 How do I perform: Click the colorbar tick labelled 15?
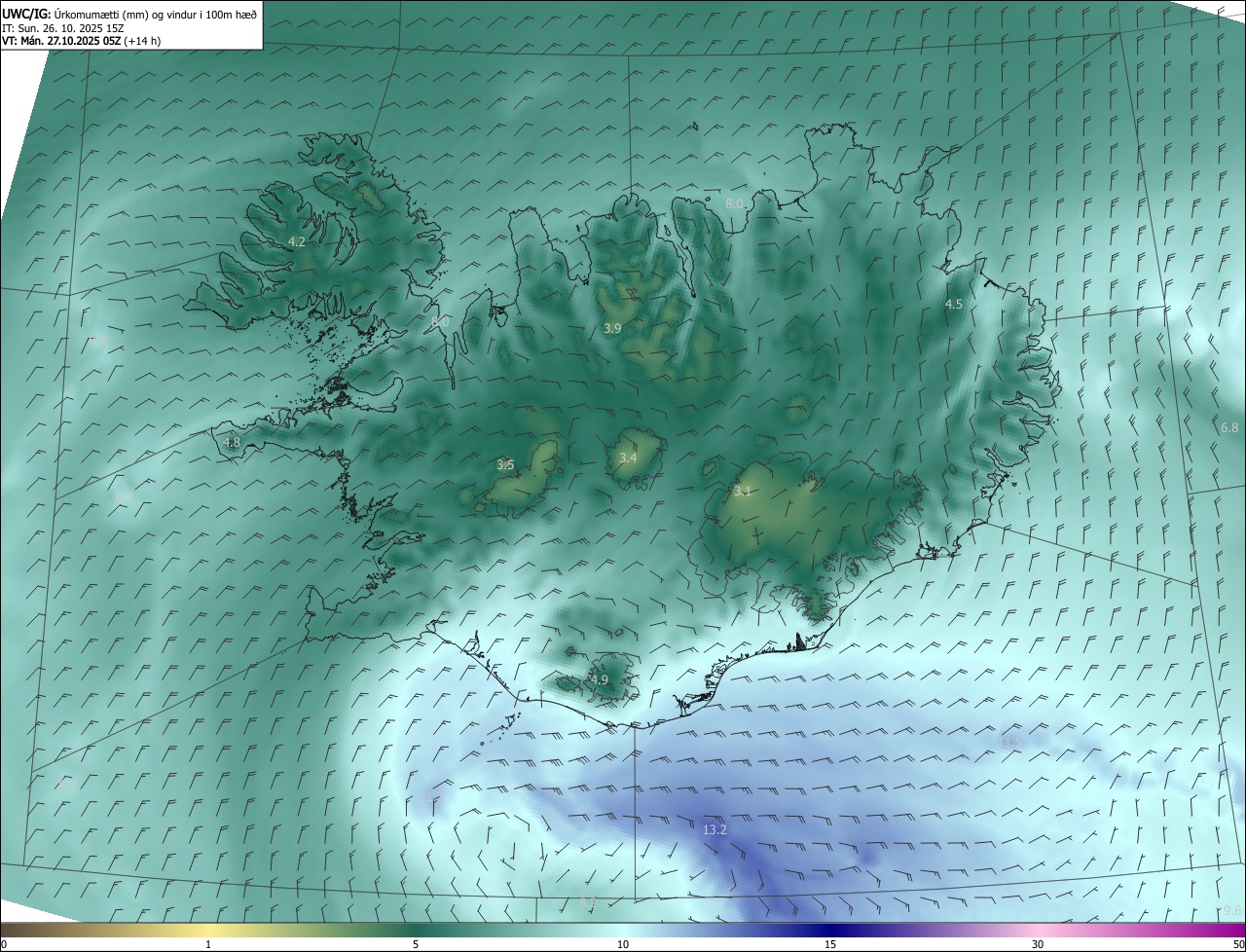(830, 944)
